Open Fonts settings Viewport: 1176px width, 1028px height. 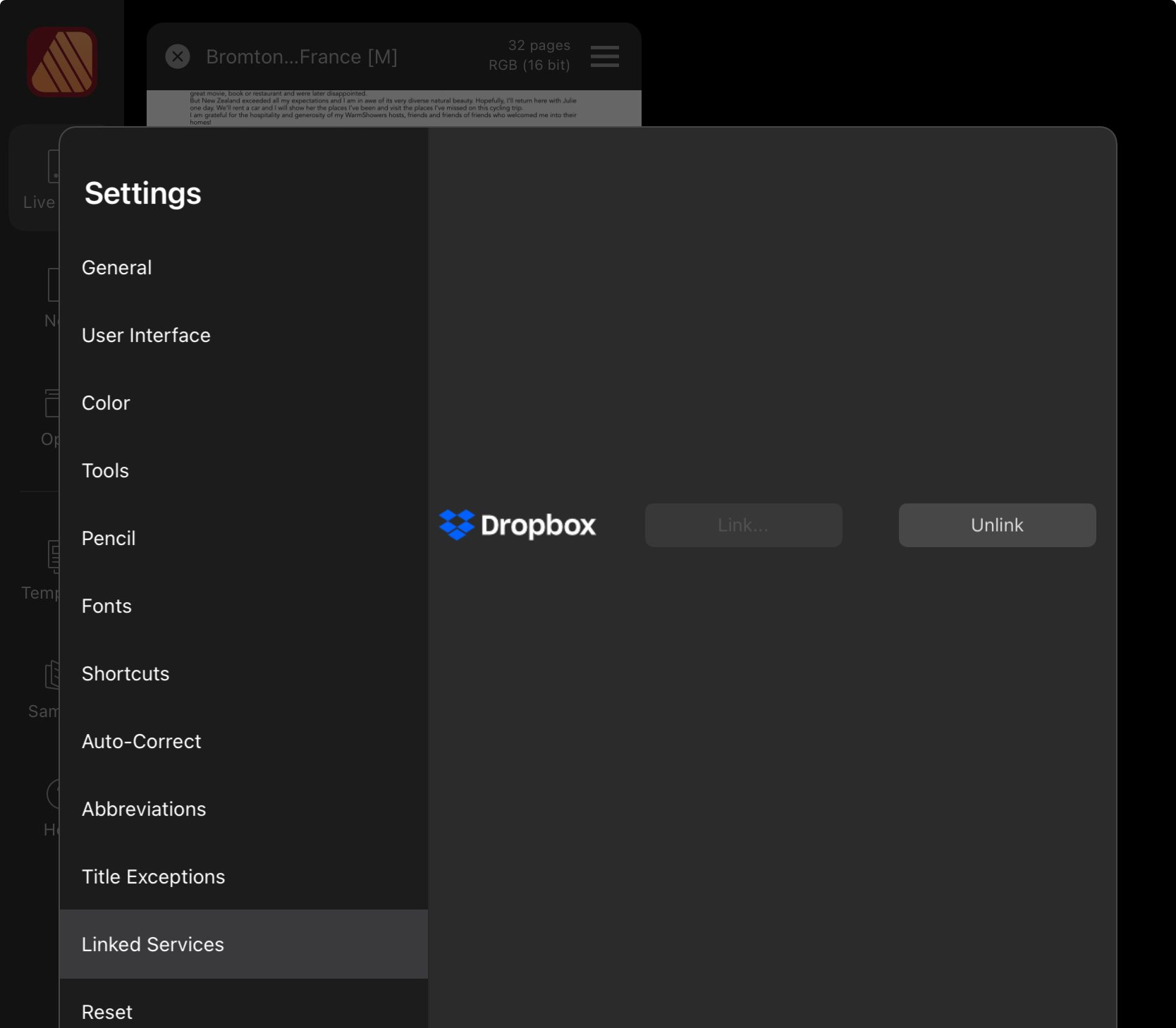tap(243, 606)
